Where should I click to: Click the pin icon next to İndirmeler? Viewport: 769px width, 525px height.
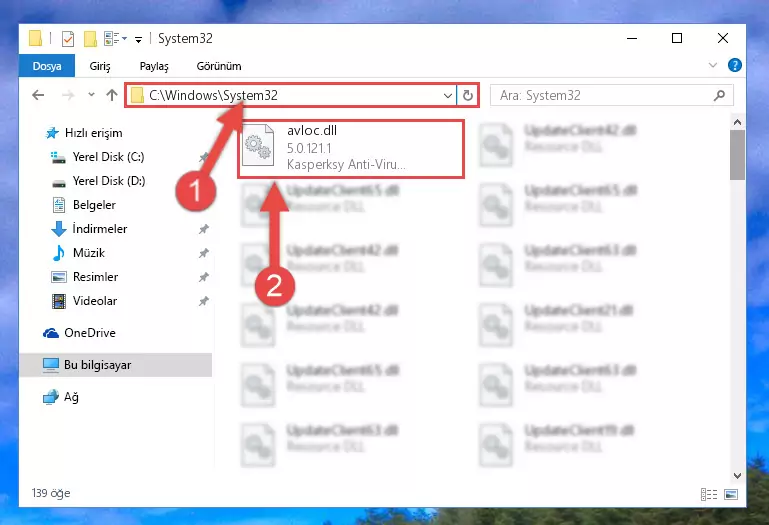coord(204,229)
